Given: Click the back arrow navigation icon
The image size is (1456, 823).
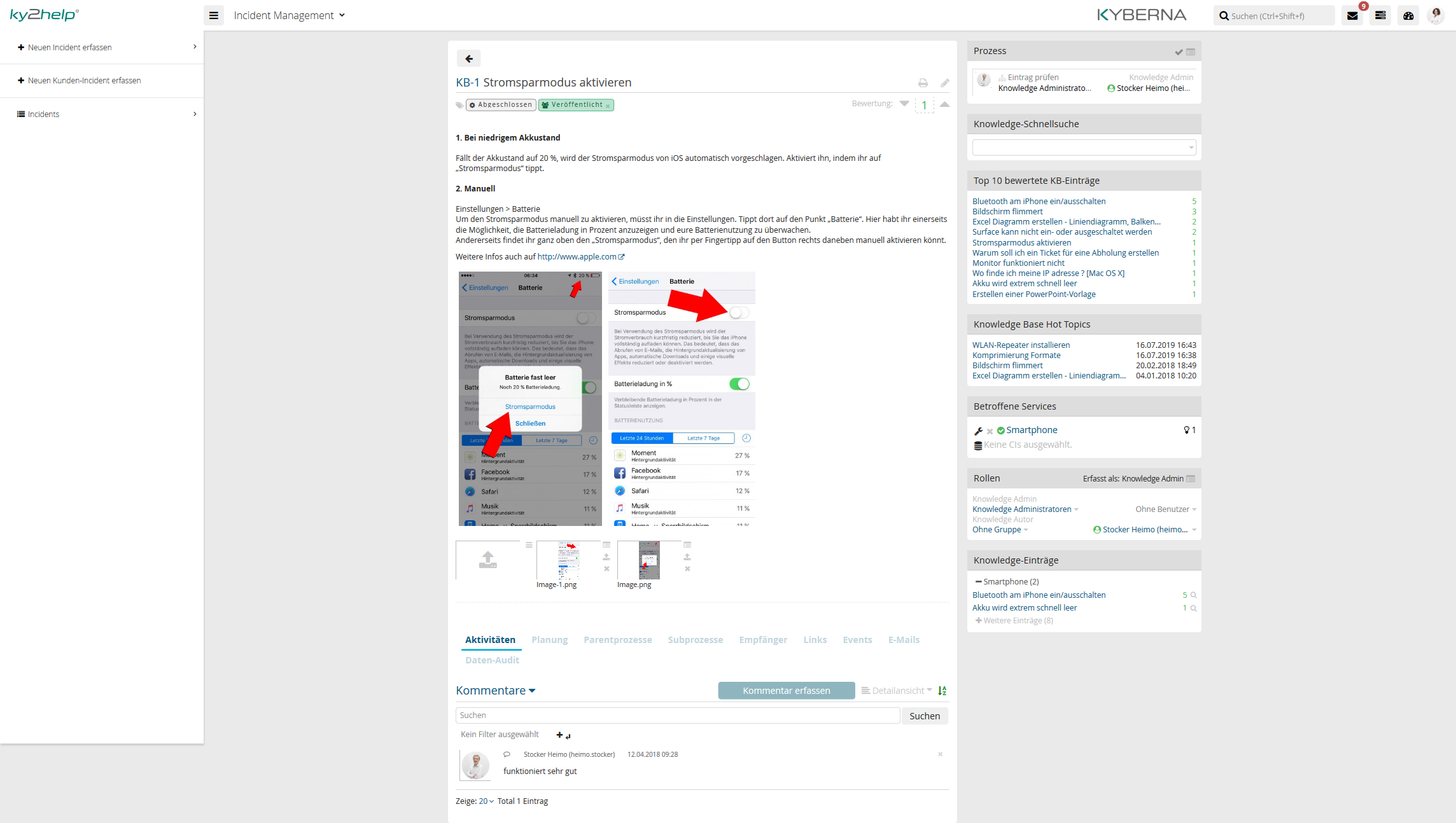Looking at the screenshot, I should (469, 58).
